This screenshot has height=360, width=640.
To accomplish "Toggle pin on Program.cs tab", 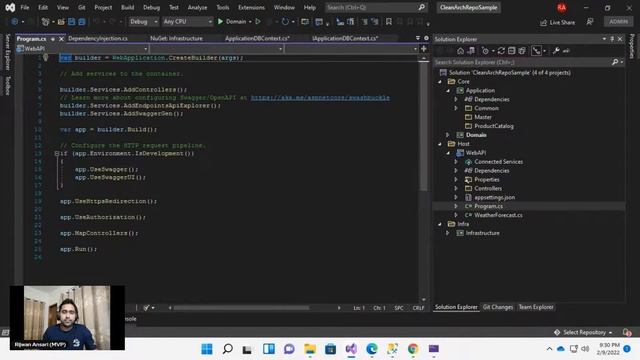I will click(x=53, y=39).
